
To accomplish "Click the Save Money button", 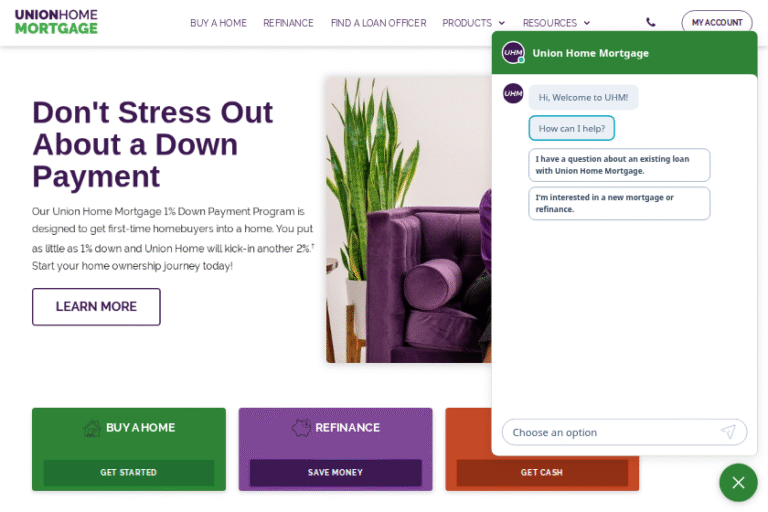I will click(x=336, y=472).
